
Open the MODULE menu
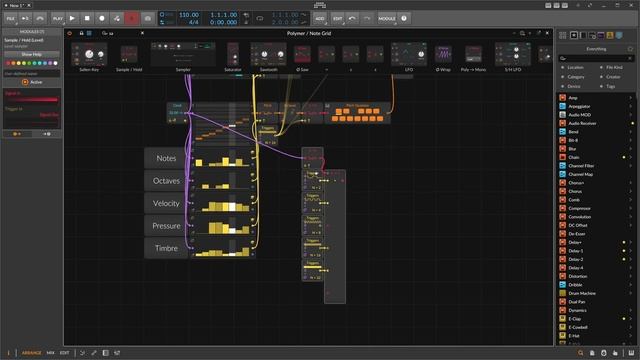[x=387, y=18]
